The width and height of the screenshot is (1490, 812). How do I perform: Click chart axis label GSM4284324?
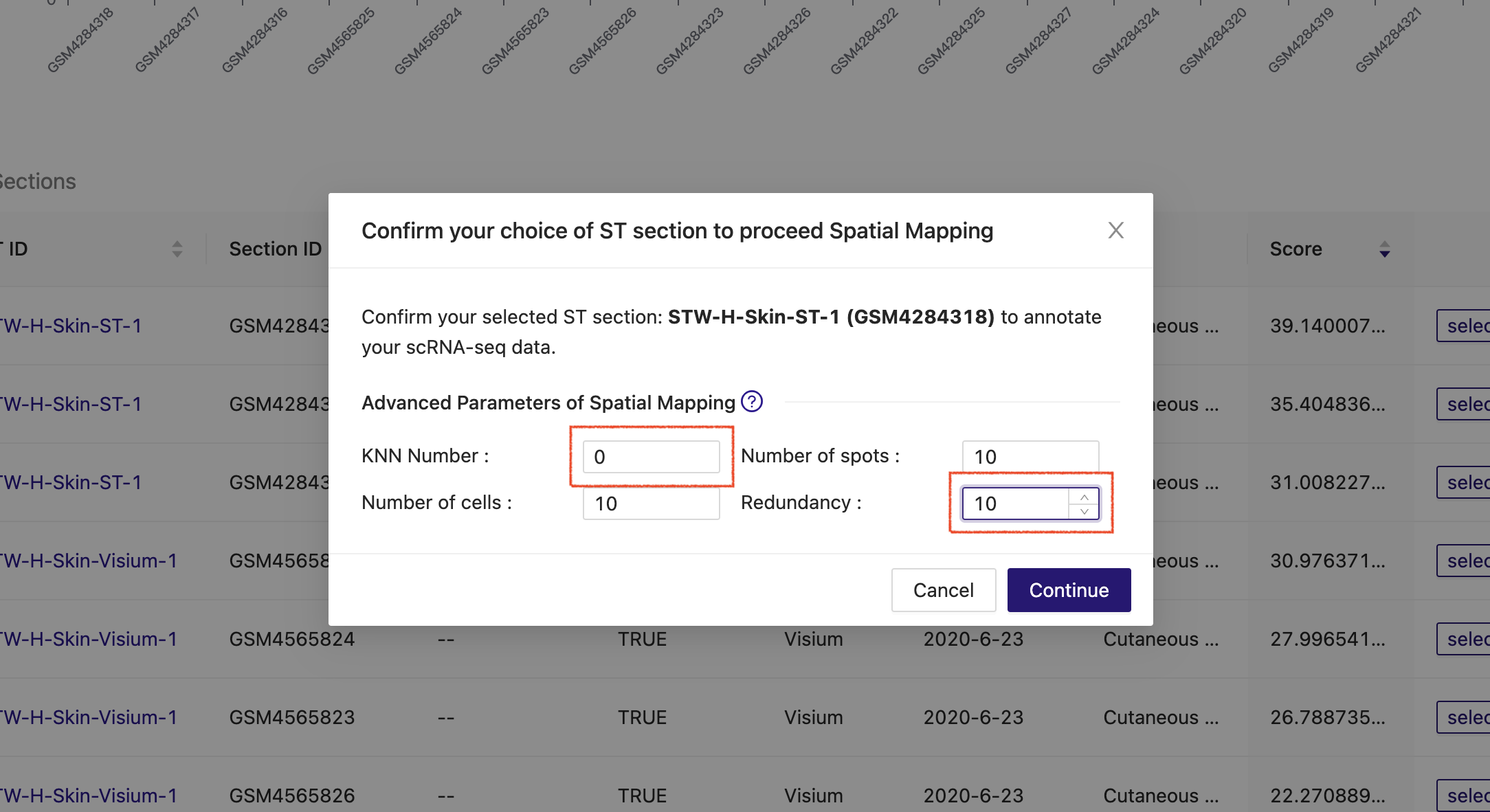1126,40
